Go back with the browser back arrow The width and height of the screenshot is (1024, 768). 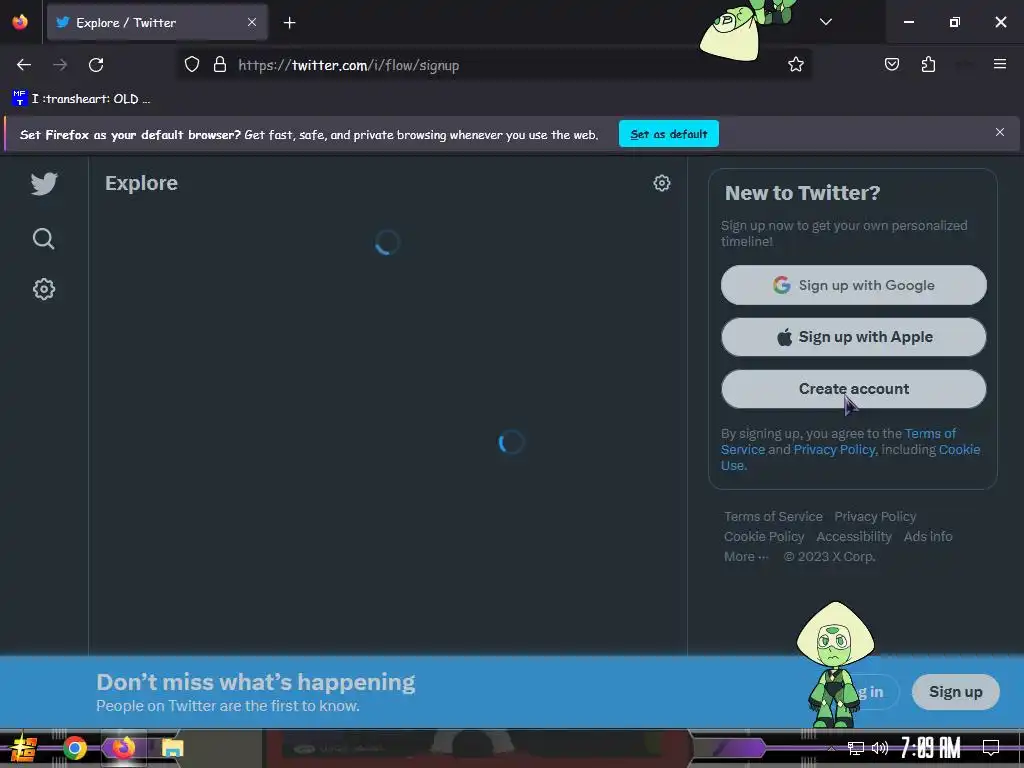[24, 65]
